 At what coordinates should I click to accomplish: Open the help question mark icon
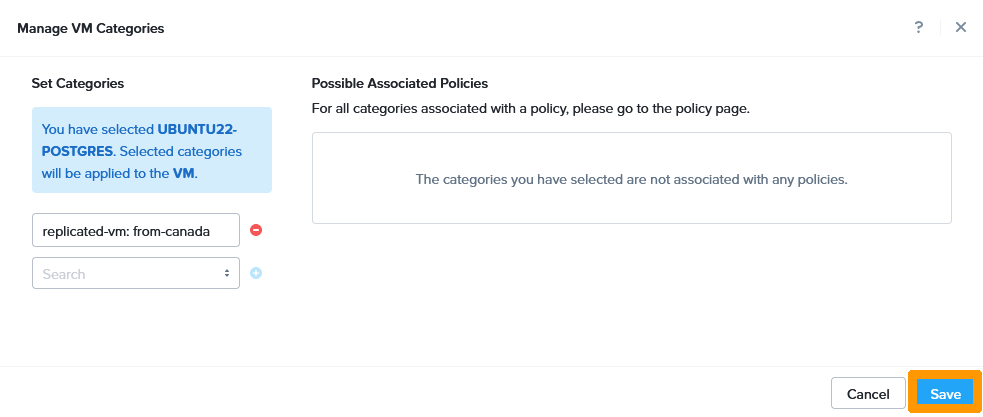(x=919, y=27)
